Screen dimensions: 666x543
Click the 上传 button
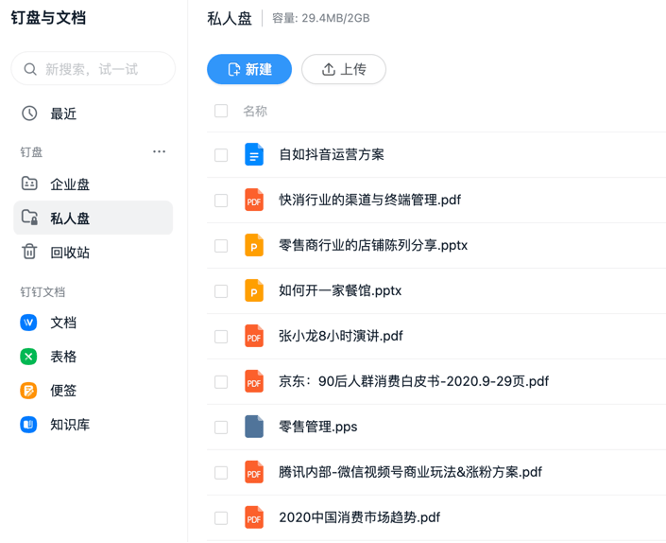point(344,69)
